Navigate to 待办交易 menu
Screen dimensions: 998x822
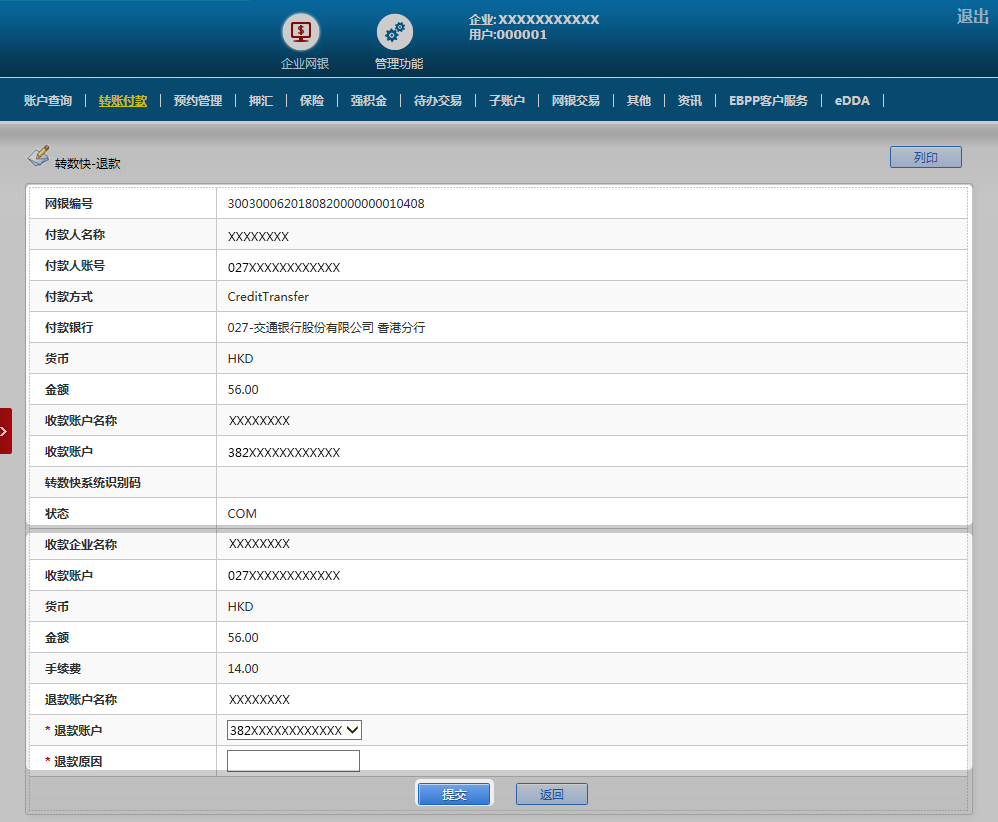[438, 100]
